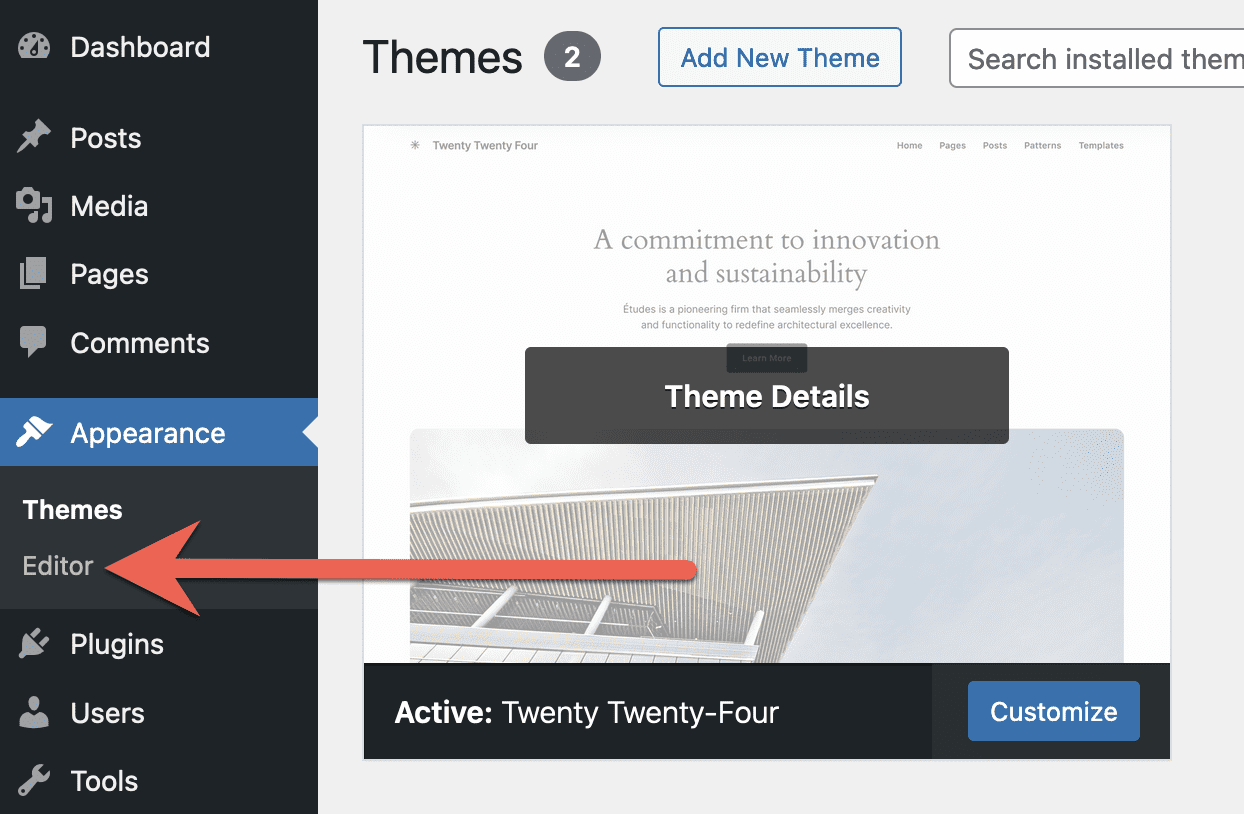Click the Appearance paintbrush icon

click(x=34, y=433)
